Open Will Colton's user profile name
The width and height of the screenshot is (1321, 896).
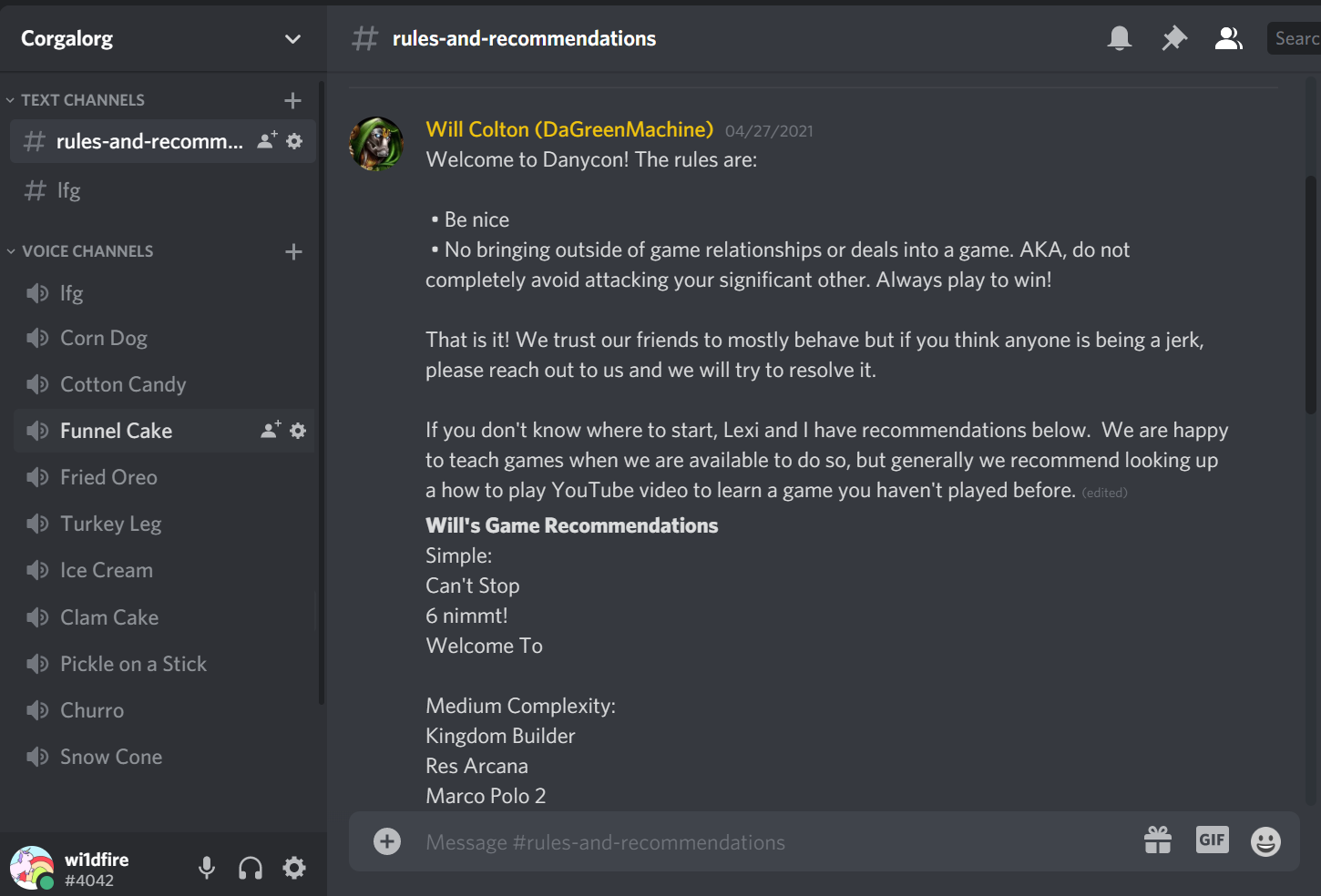pyautogui.click(x=569, y=129)
